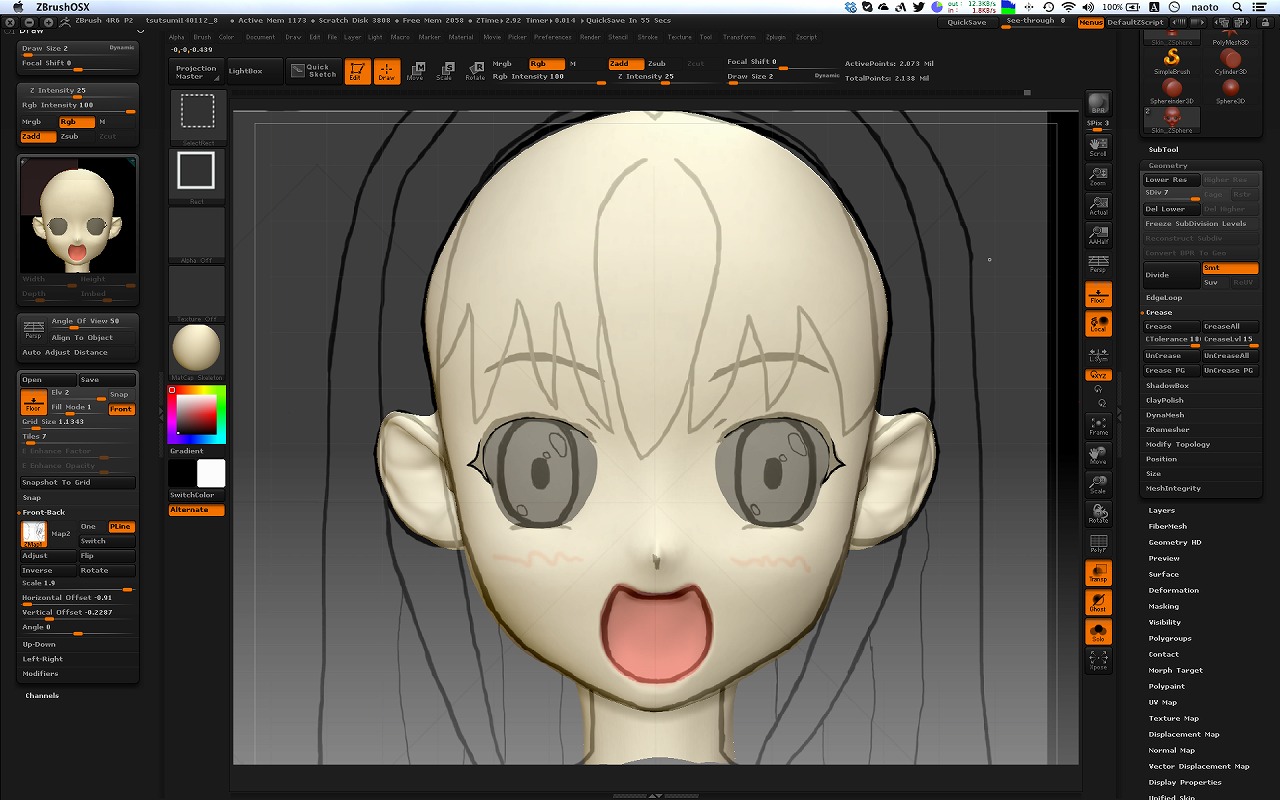Image resolution: width=1280 pixels, height=800 pixels.
Task: Click the AAHalf icon
Action: click(1098, 236)
